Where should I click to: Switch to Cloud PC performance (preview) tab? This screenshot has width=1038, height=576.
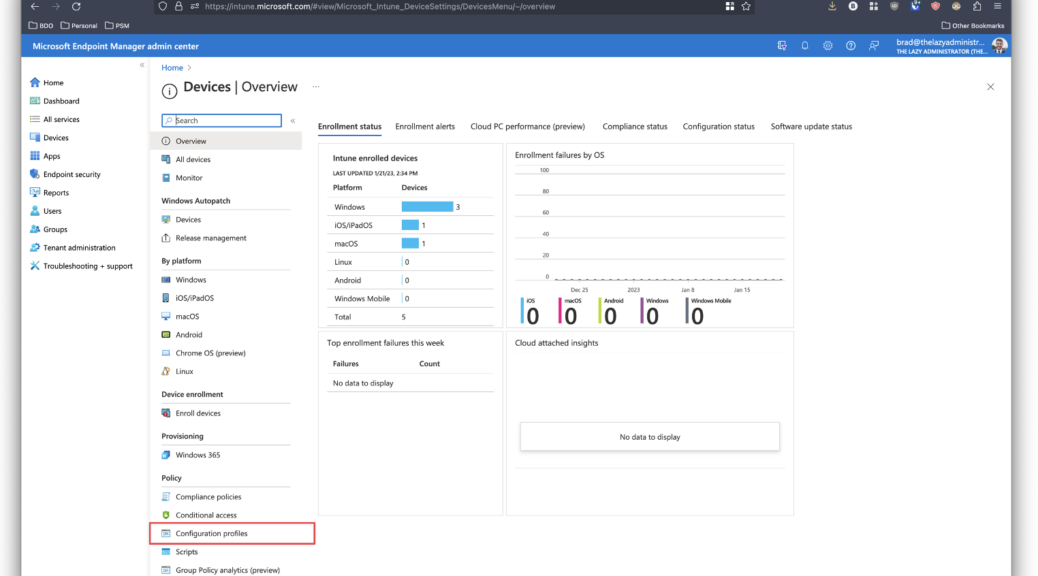528,126
